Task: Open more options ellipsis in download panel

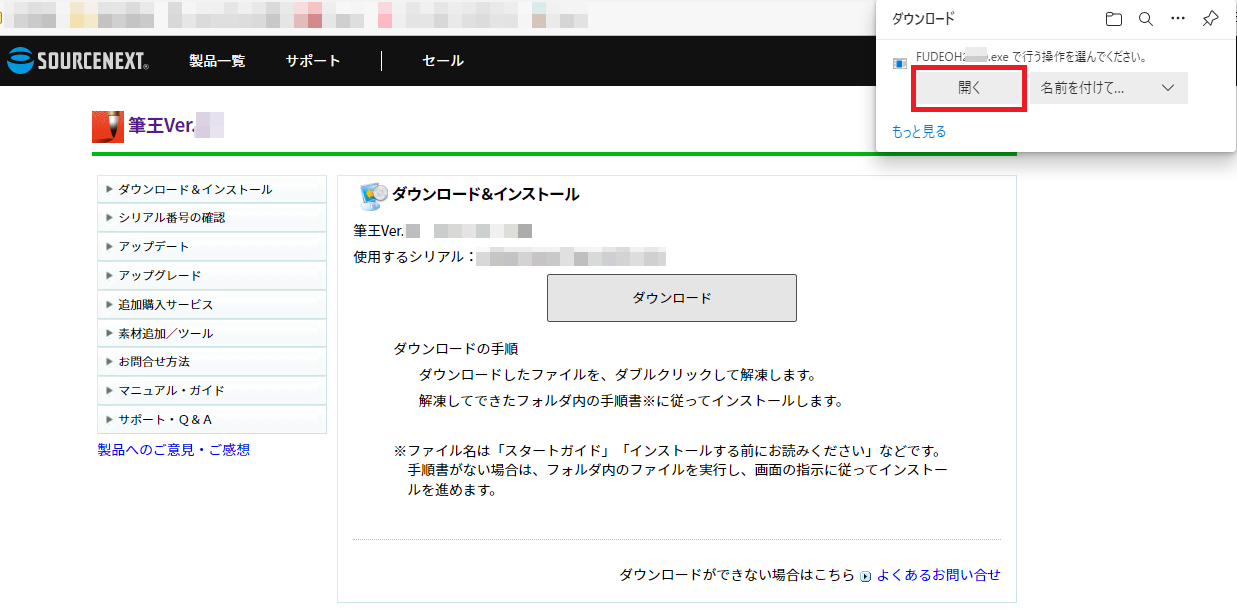Action: tap(1178, 19)
